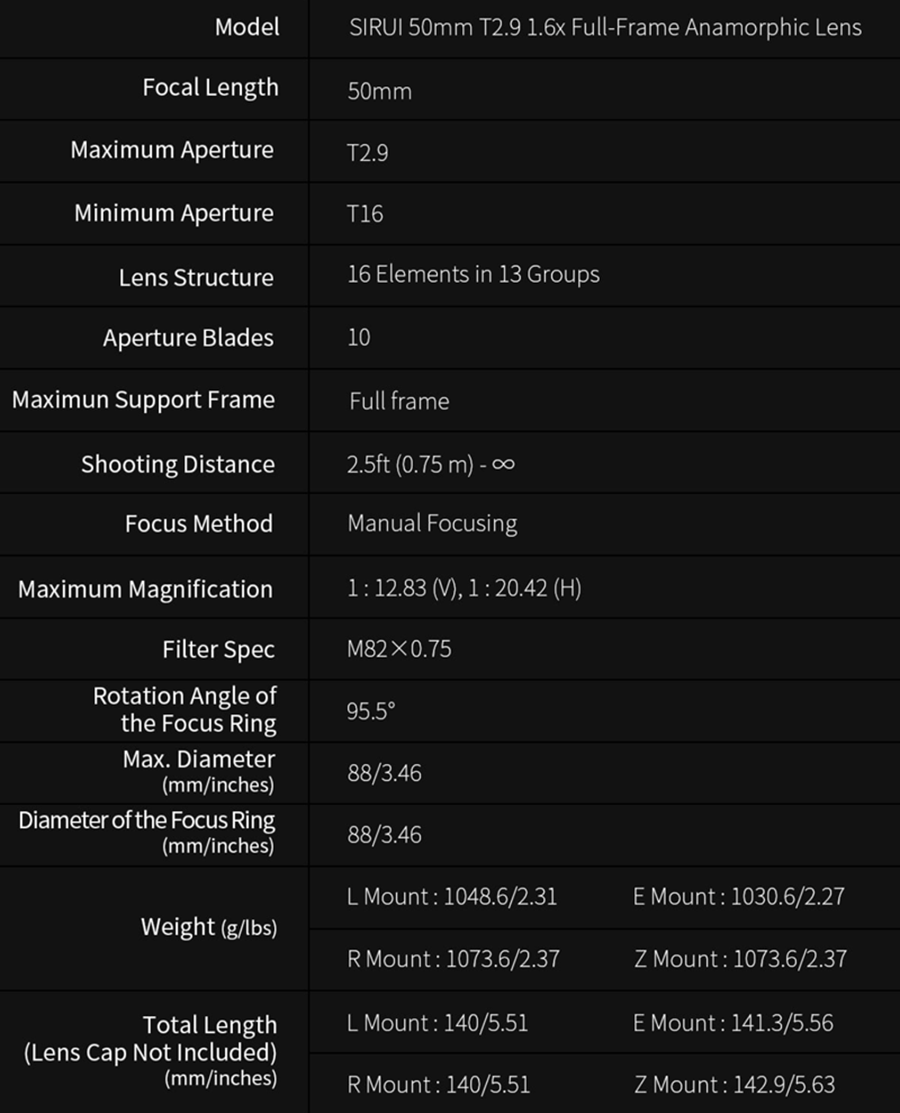Click the Focal Length label
Image resolution: width=900 pixels, height=1113 pixels.
pos(210,88)
